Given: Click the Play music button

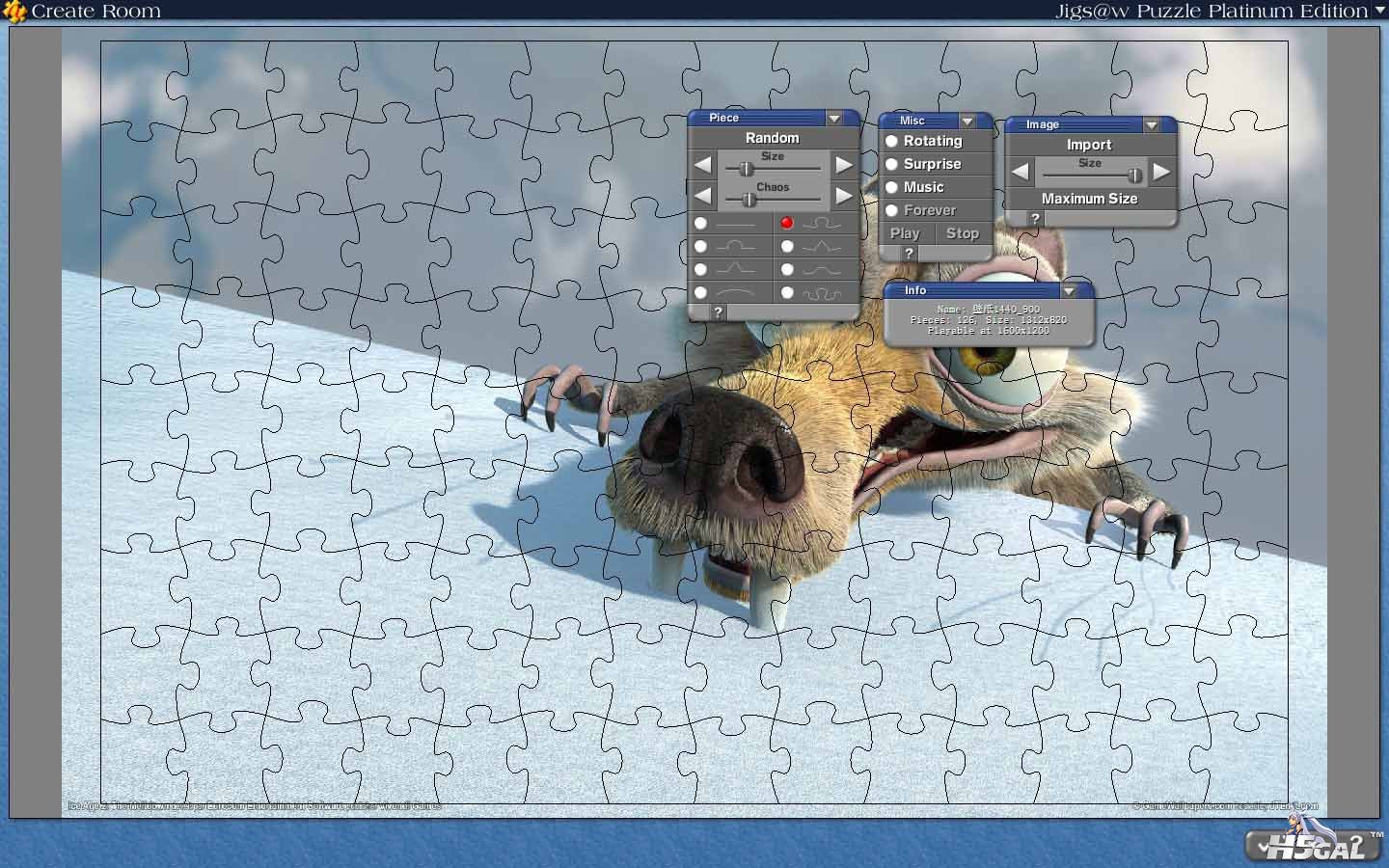Looking at the screenshot, I should click(x=905, y=233).
